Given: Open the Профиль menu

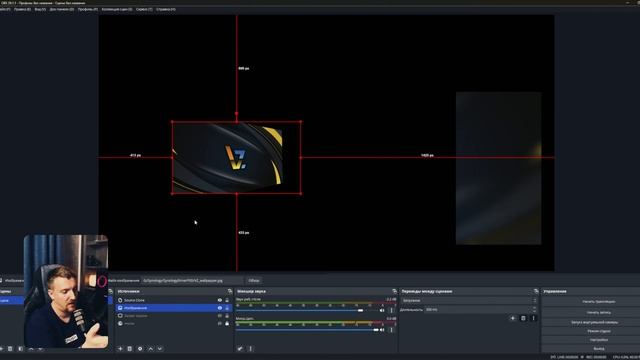Looking at the screenshot, I should [88, 9].
